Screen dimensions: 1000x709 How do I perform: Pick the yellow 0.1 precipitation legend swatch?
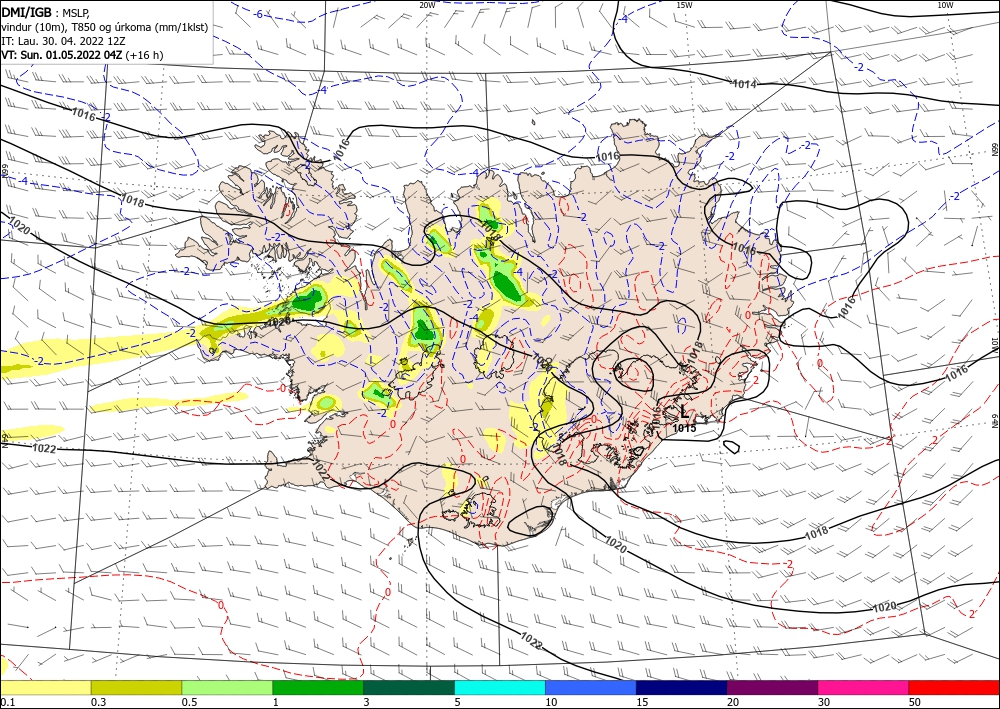(46, 687)
